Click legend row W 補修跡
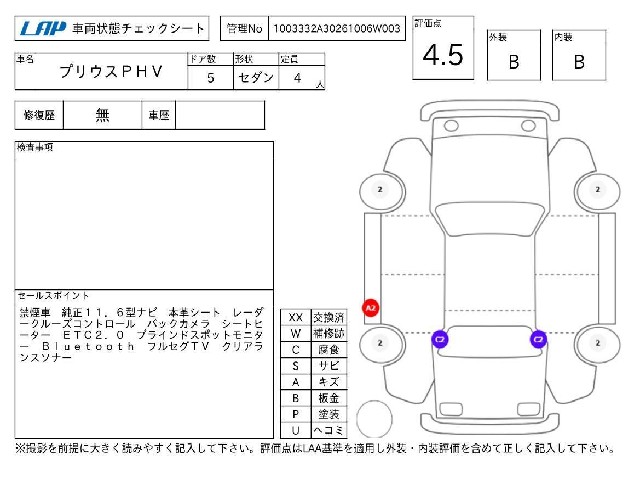 pyautogui.click(x=314, y=333)
